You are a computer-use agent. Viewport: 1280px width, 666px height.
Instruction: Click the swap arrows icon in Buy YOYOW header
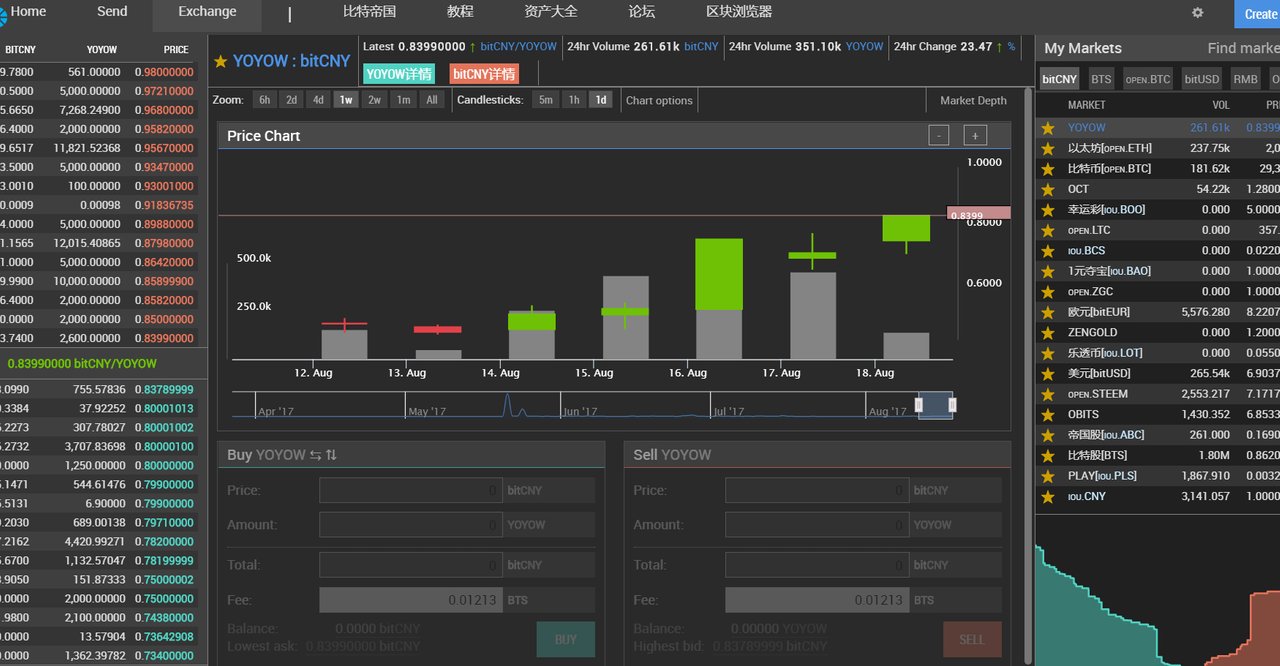click(315, 455)
